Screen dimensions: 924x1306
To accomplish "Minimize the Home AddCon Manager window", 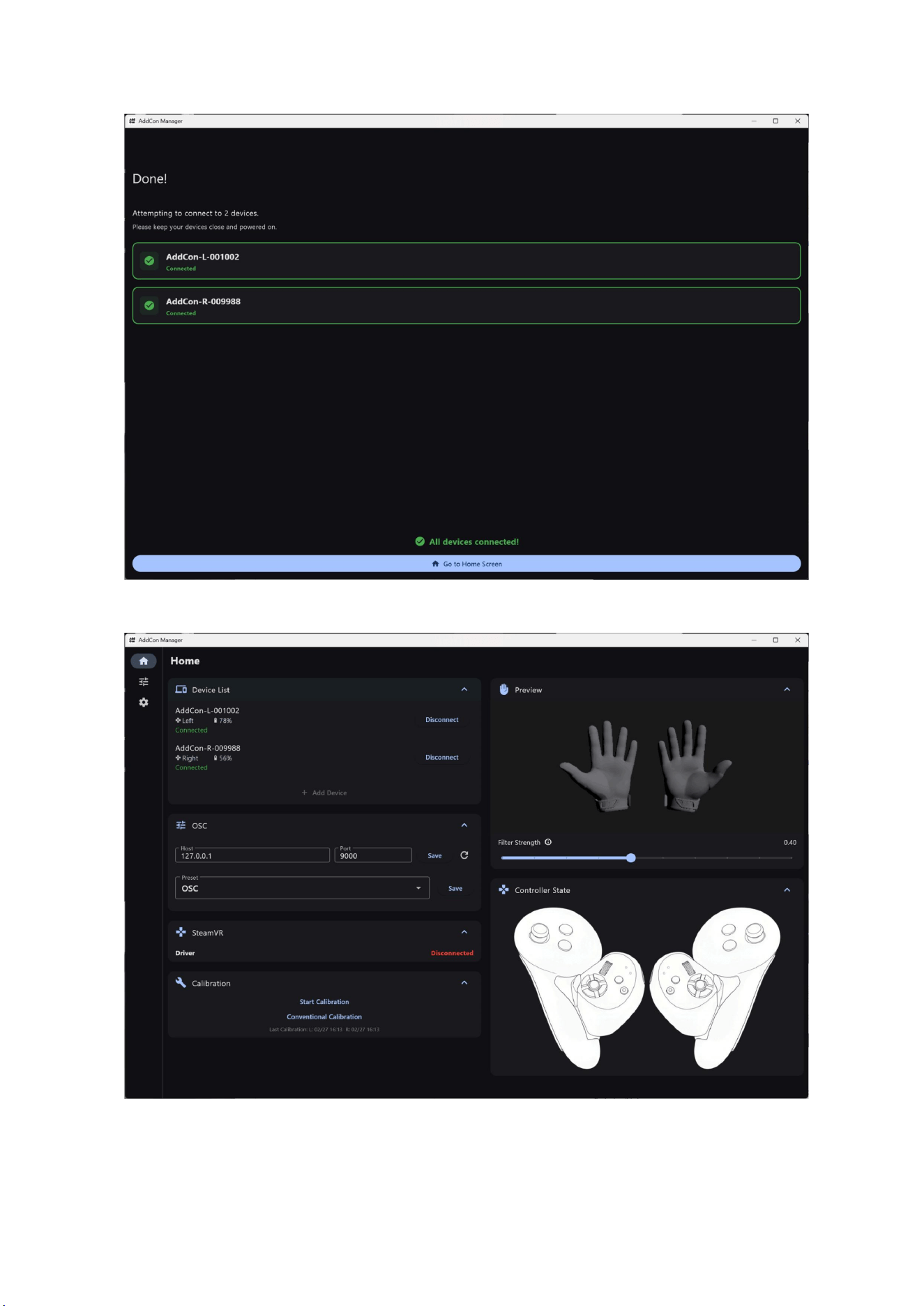I will pos(754,640).
